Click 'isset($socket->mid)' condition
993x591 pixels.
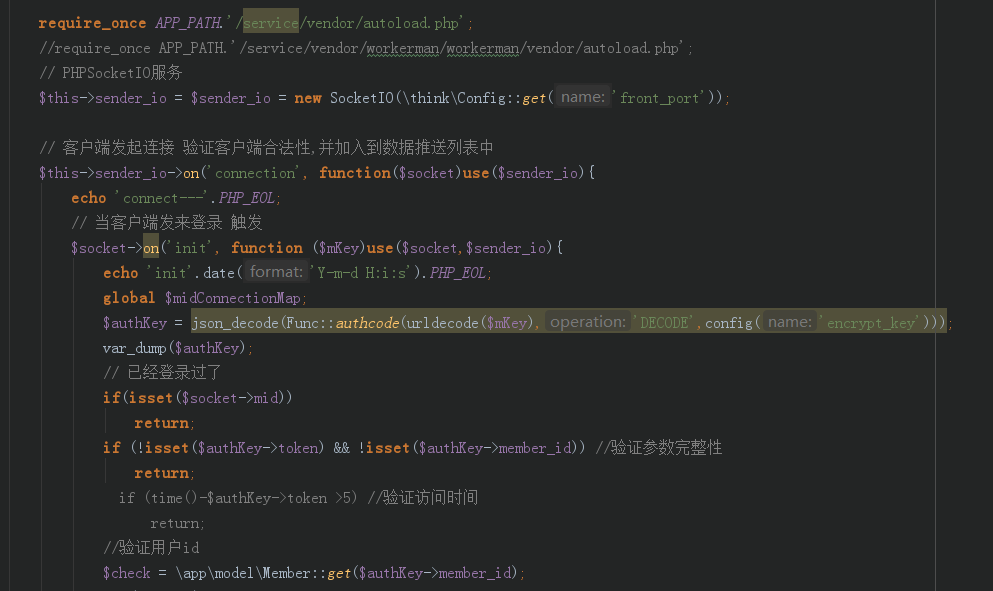click(x=206, y=398)
